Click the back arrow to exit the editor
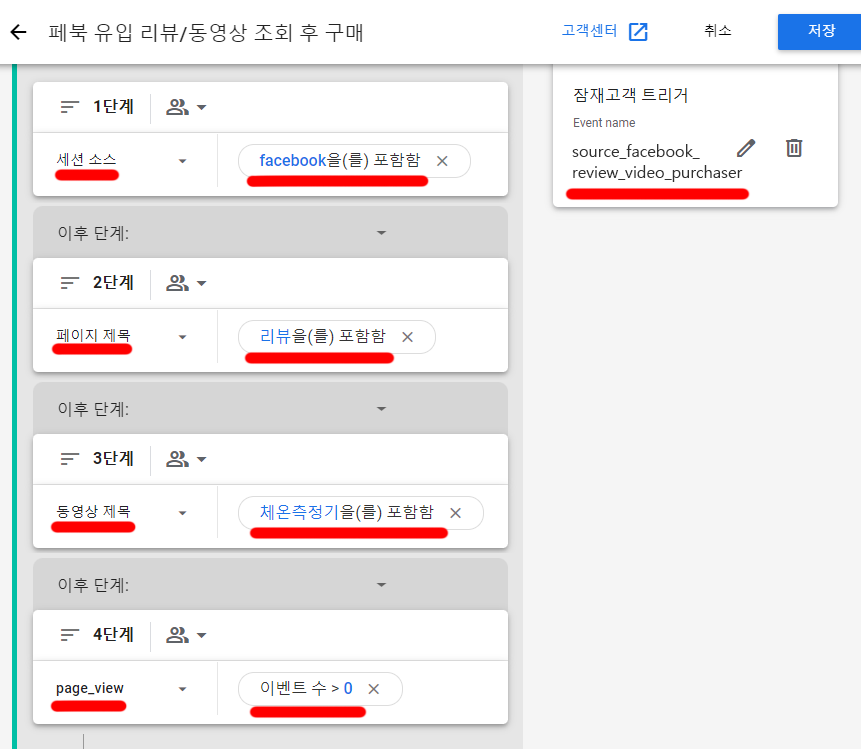This screenshot has height=749, width=861. 20,31
